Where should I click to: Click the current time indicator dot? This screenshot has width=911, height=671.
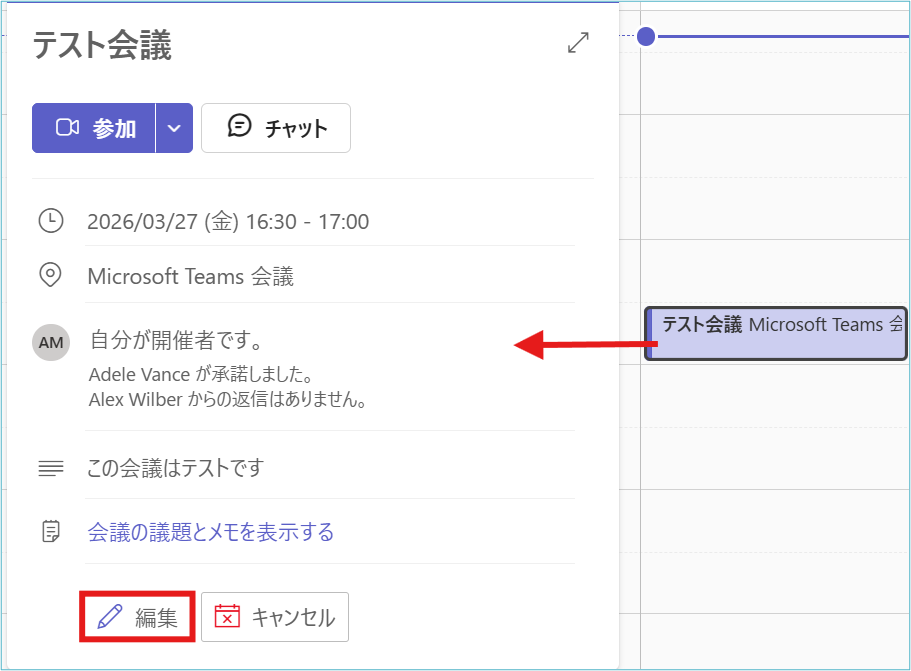pos(646,37)
